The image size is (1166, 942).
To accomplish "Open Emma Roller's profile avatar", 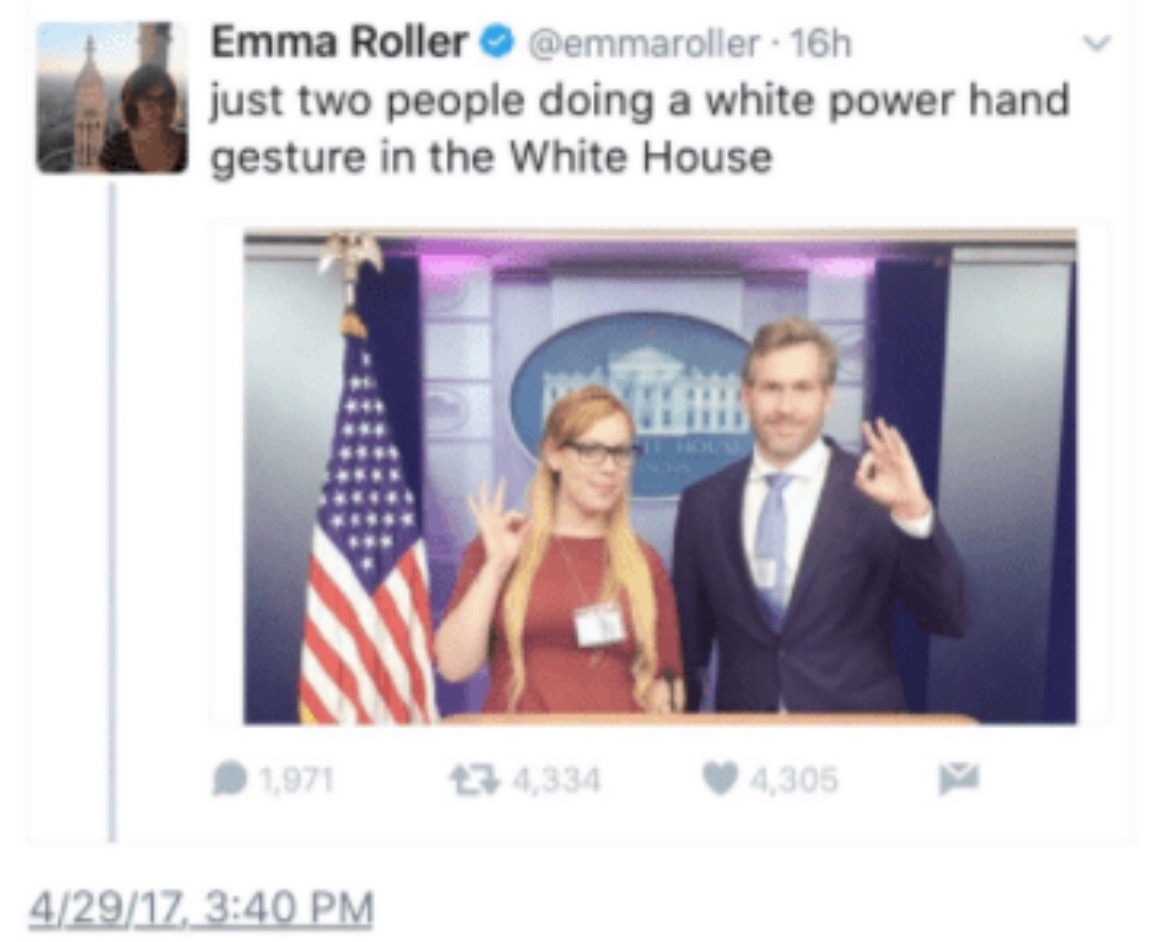I will click(x=112, y=97).
